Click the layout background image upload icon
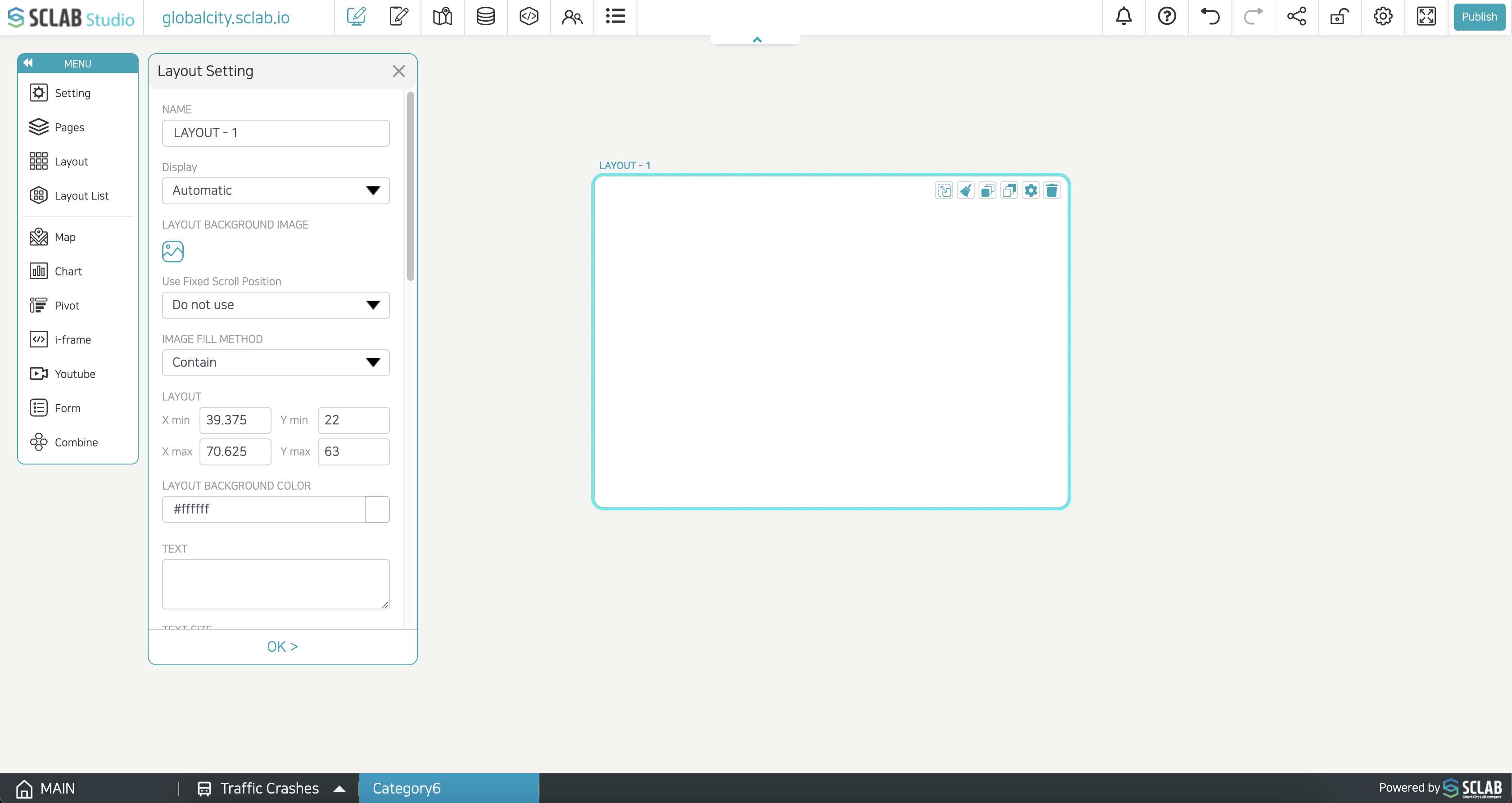 click(x=172, y=252)
